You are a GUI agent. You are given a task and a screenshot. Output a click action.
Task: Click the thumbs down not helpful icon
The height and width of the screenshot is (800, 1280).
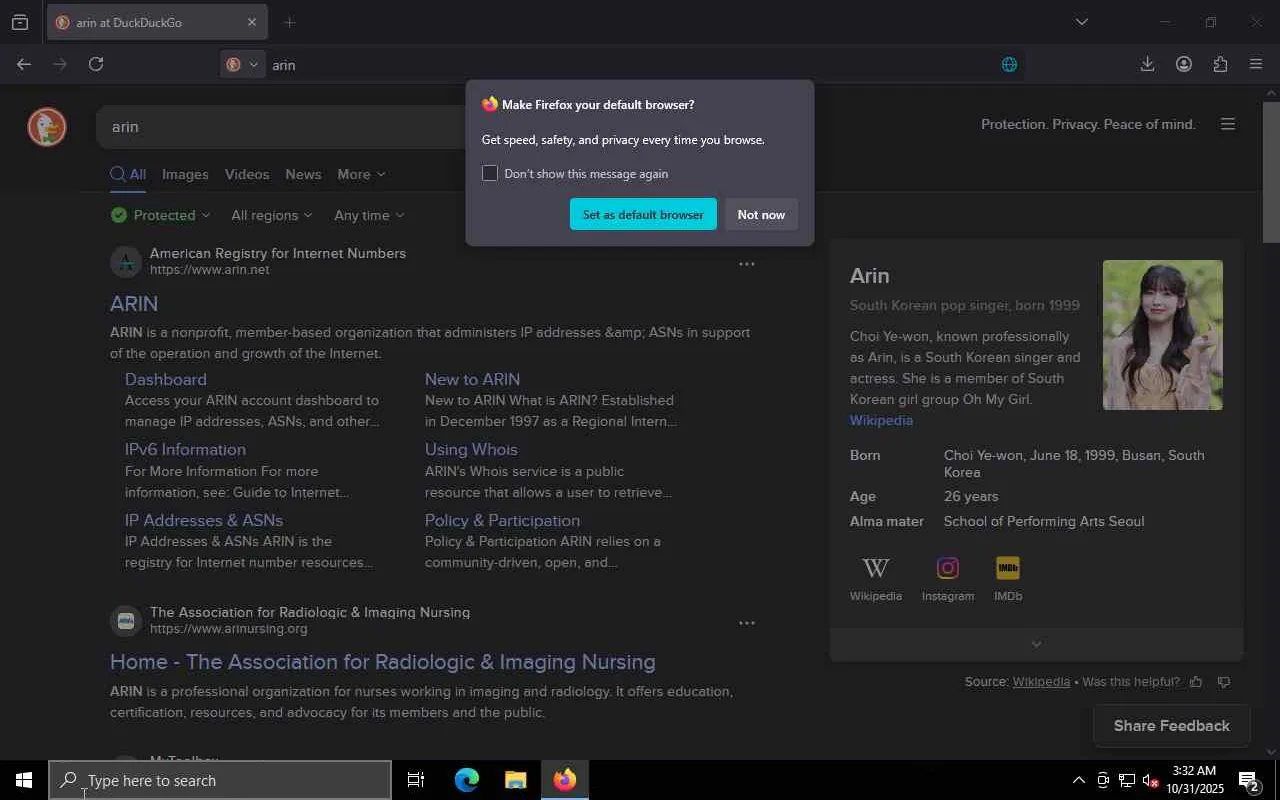(1224, 682)
